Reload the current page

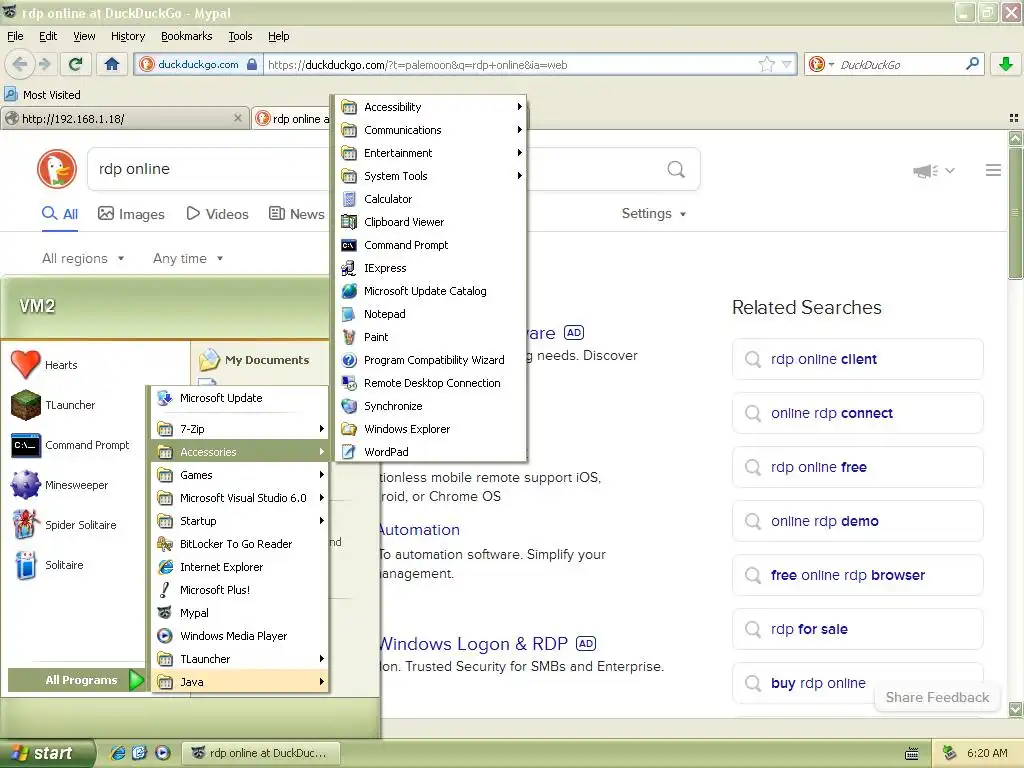[75, 64]
